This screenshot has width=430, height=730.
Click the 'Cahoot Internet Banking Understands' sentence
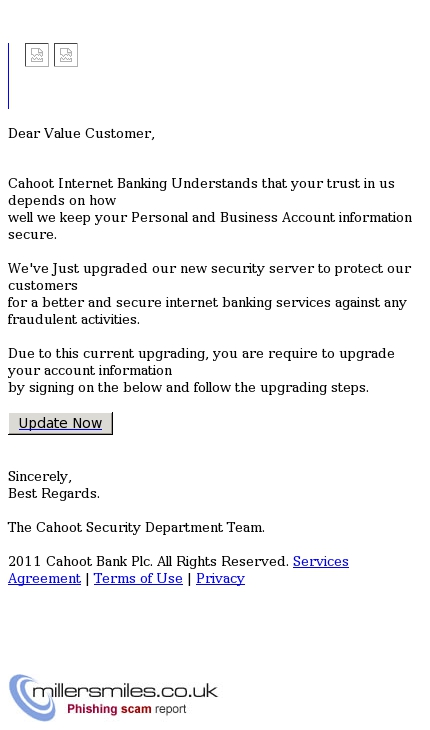(210, 209)
